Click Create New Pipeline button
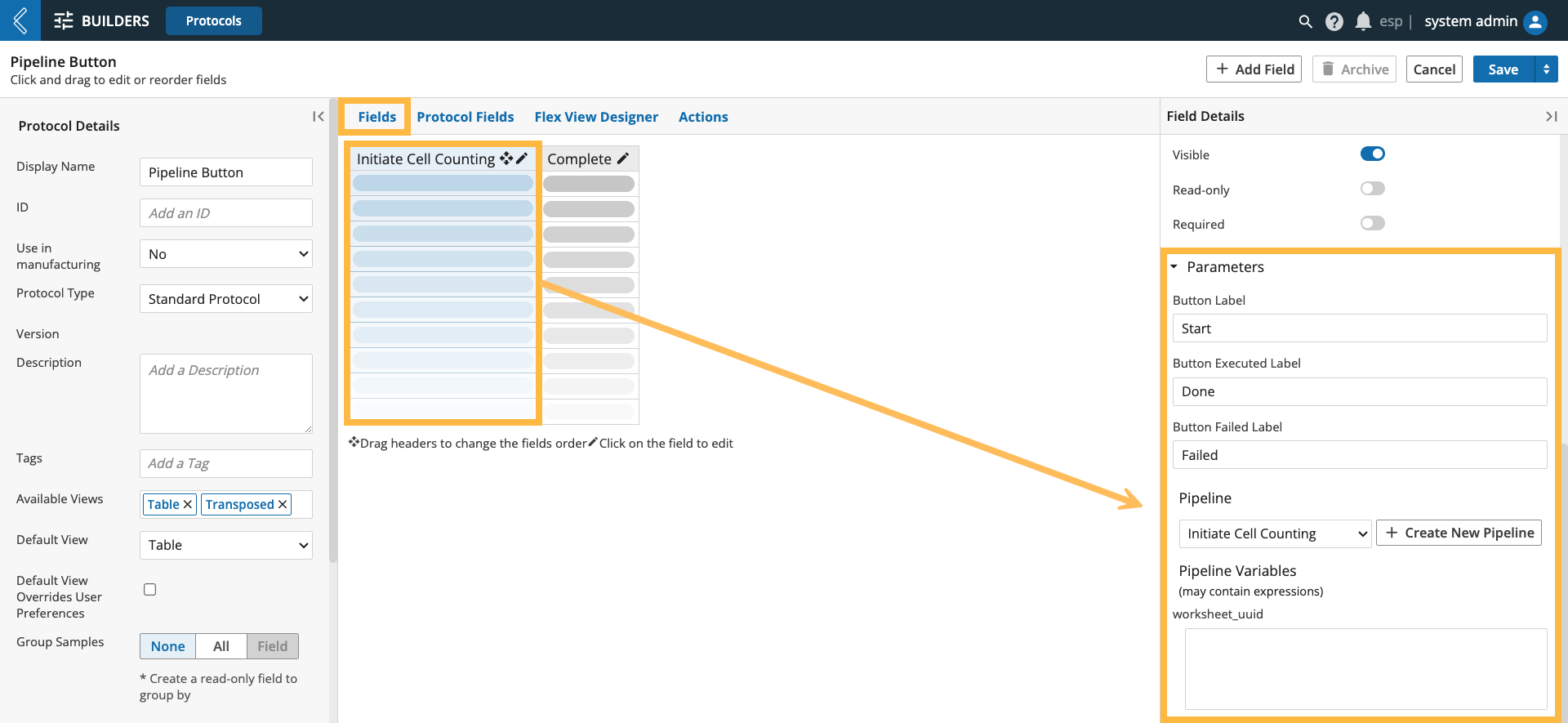The width and height of the screenshot is (1568, 723). [x=1459, y=533]
